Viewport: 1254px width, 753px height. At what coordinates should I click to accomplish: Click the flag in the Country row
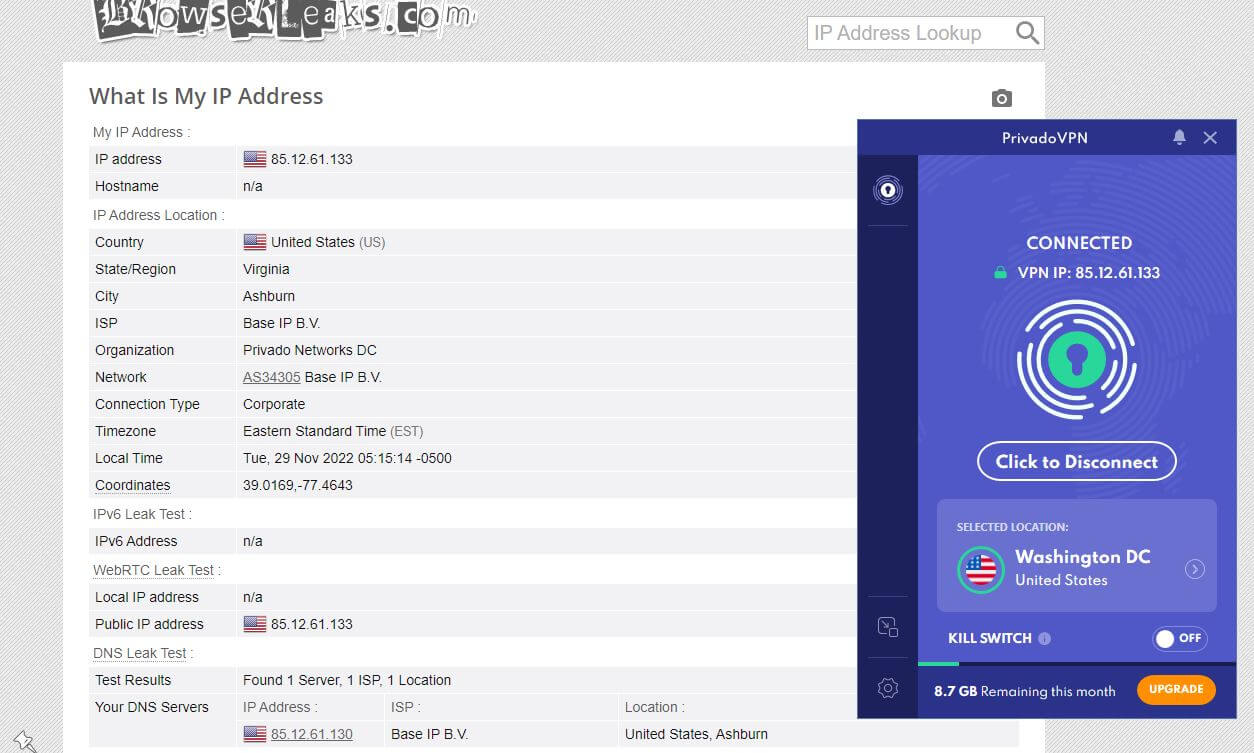point(255,242)
